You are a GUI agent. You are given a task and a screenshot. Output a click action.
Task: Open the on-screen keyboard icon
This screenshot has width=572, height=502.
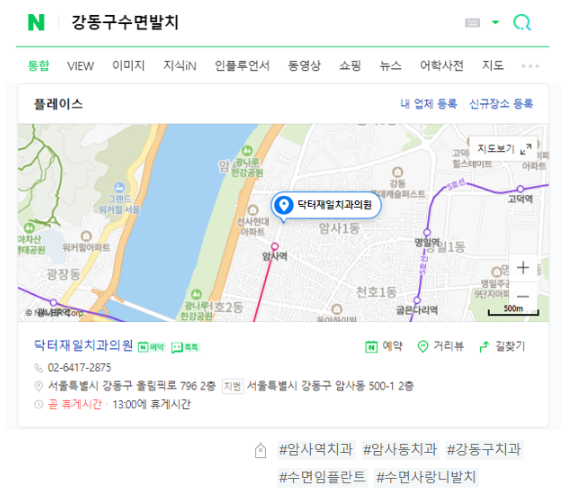[x=472, y=23]
